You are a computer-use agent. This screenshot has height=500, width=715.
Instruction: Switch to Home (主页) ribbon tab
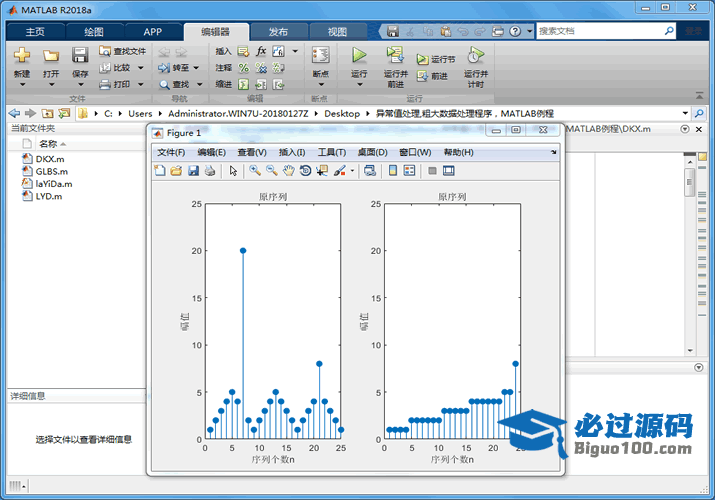pos(36,32)
